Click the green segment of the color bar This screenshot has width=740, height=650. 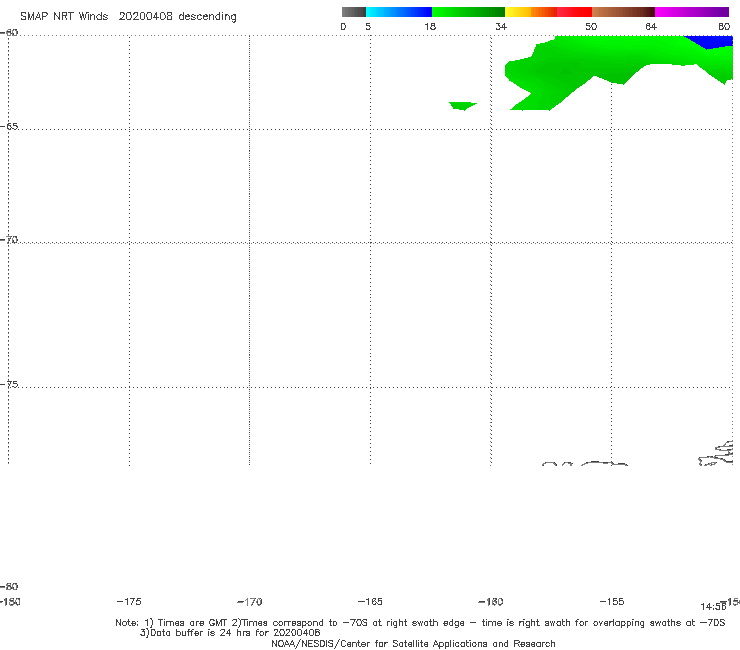(468, 12)
